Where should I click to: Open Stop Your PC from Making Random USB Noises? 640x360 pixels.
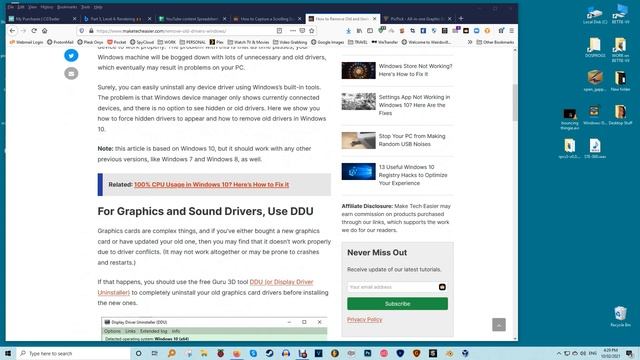click(412, 140)
